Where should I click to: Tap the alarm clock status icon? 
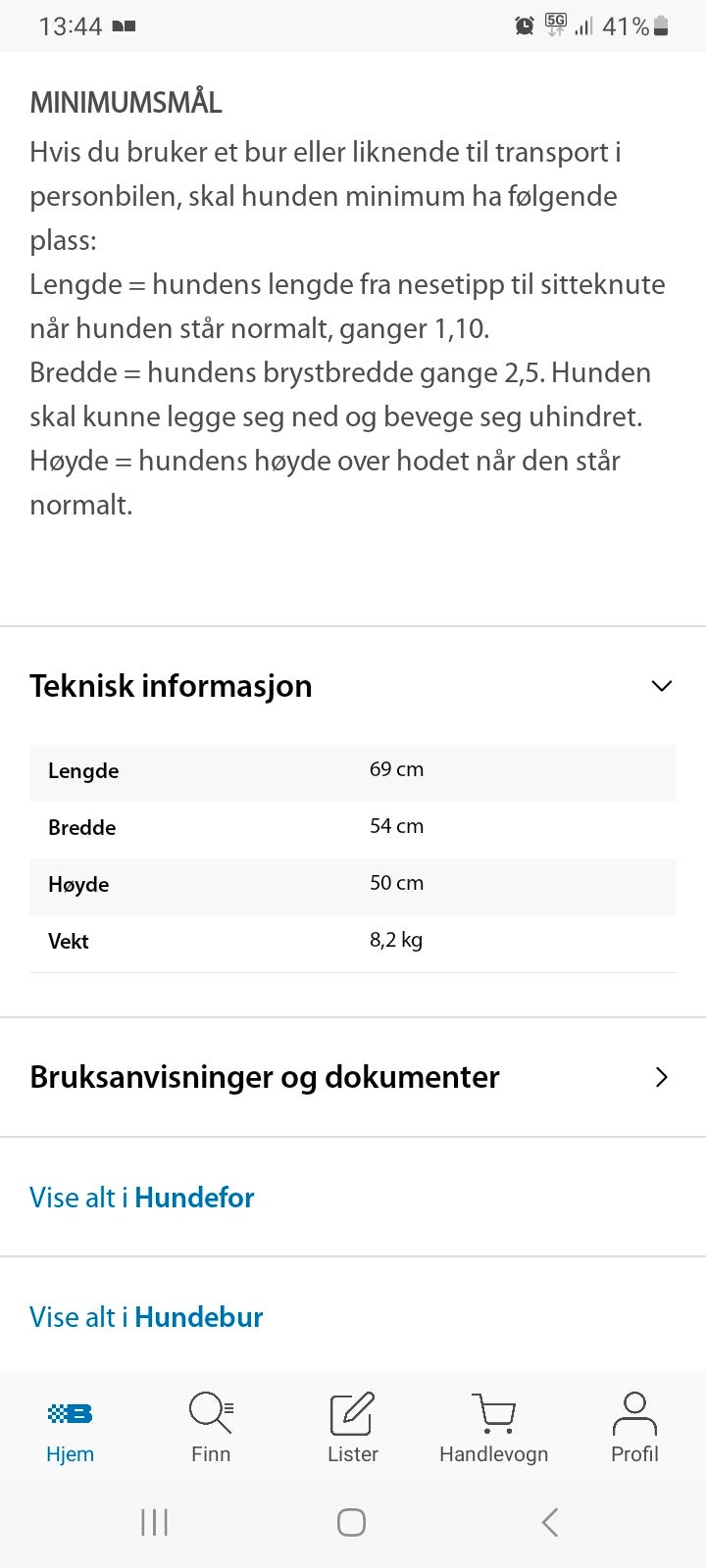click(525, 26)
